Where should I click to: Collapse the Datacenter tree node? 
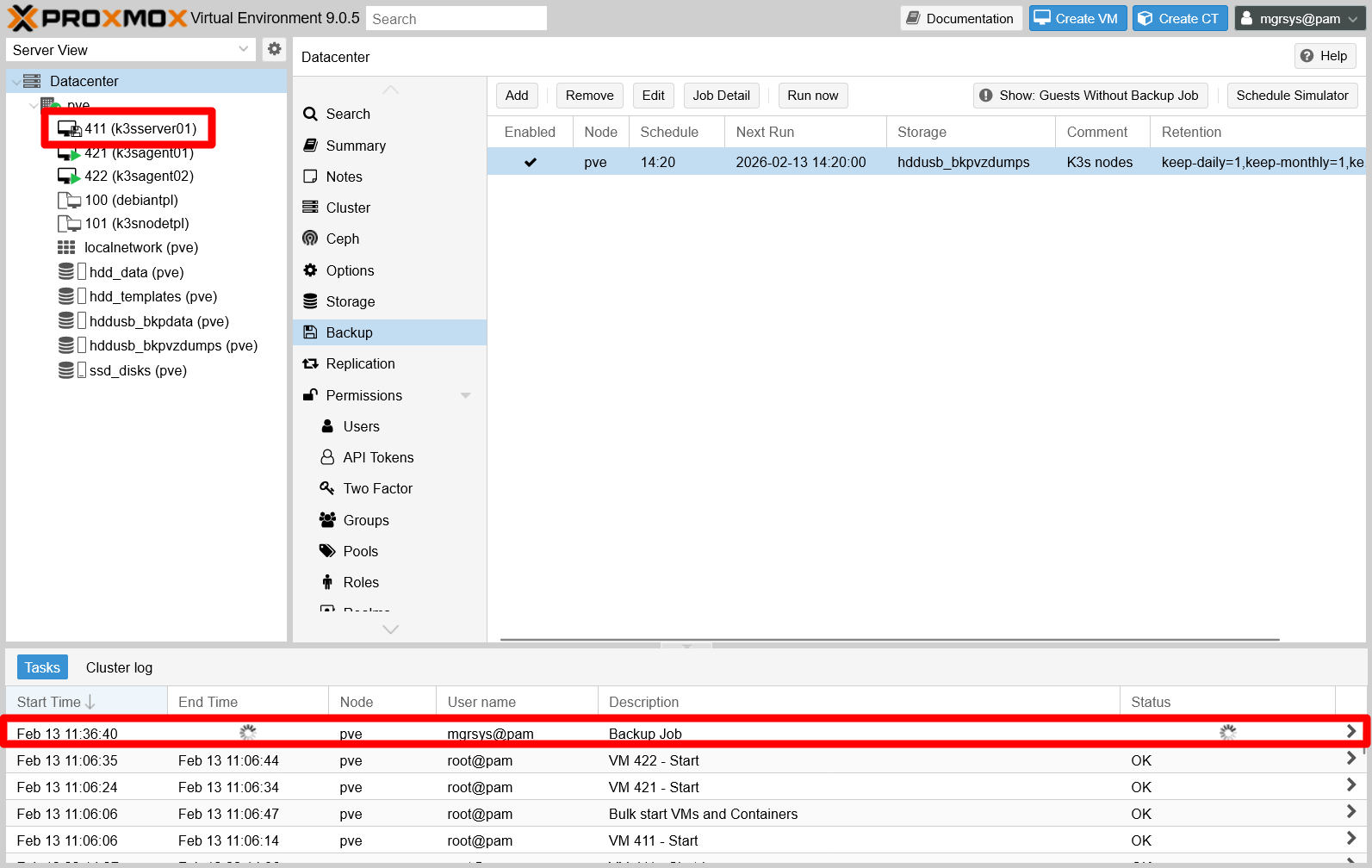(x=16, y=82)
